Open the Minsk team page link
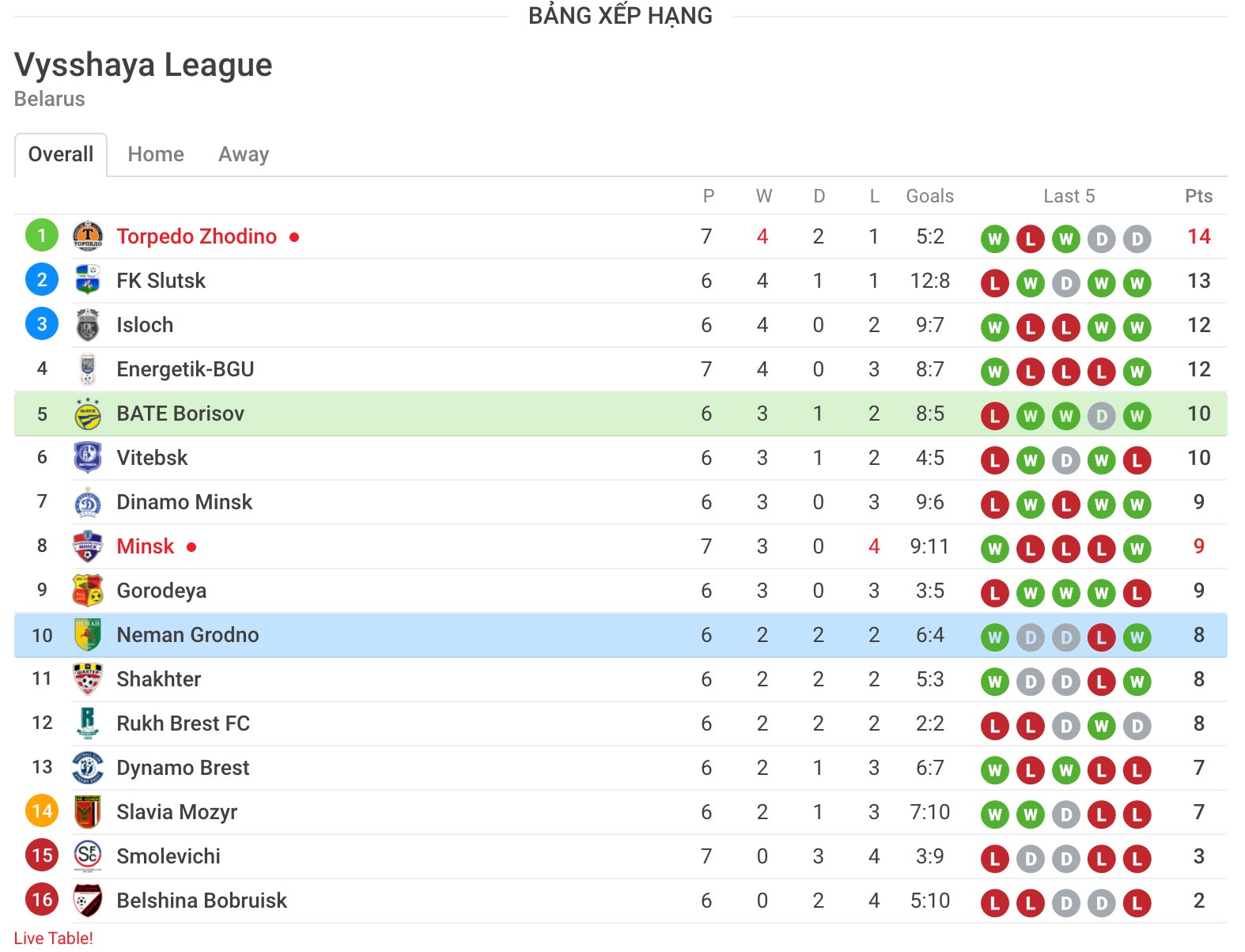The width and height of the screenshot is (1245, 952). pyautogui.click(x=146, y=546)
